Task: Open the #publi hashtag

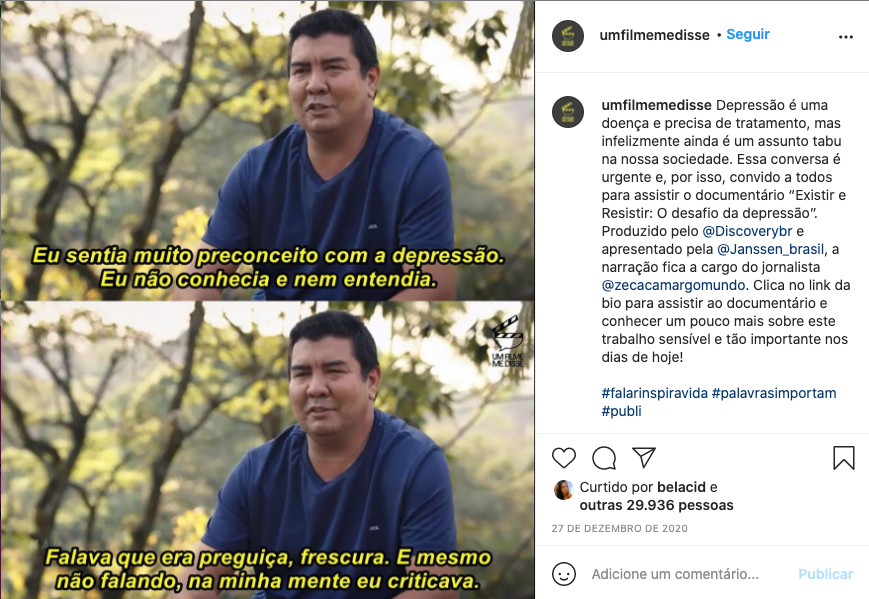Action: [621, 411]
